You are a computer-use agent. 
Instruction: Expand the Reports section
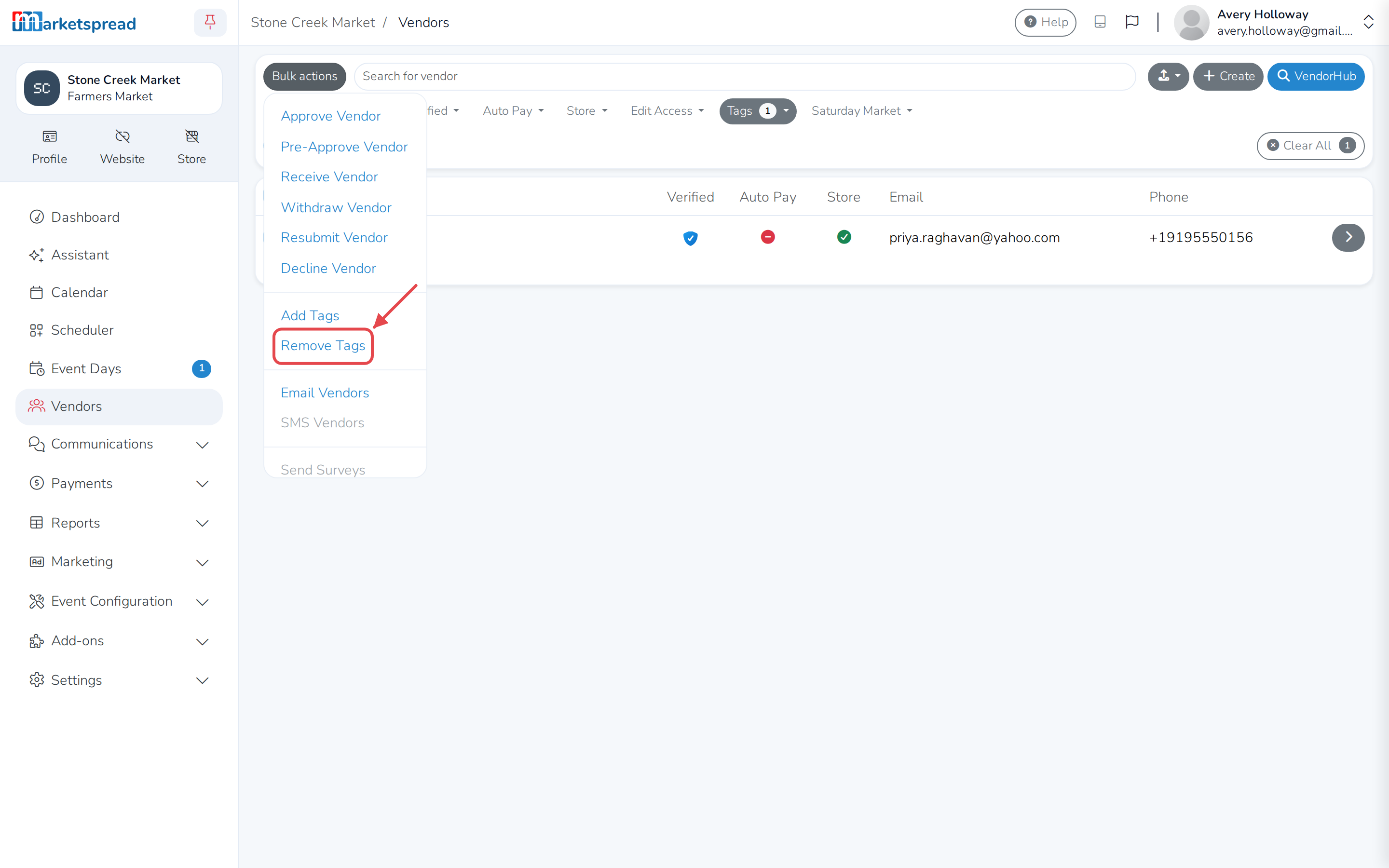119,523
